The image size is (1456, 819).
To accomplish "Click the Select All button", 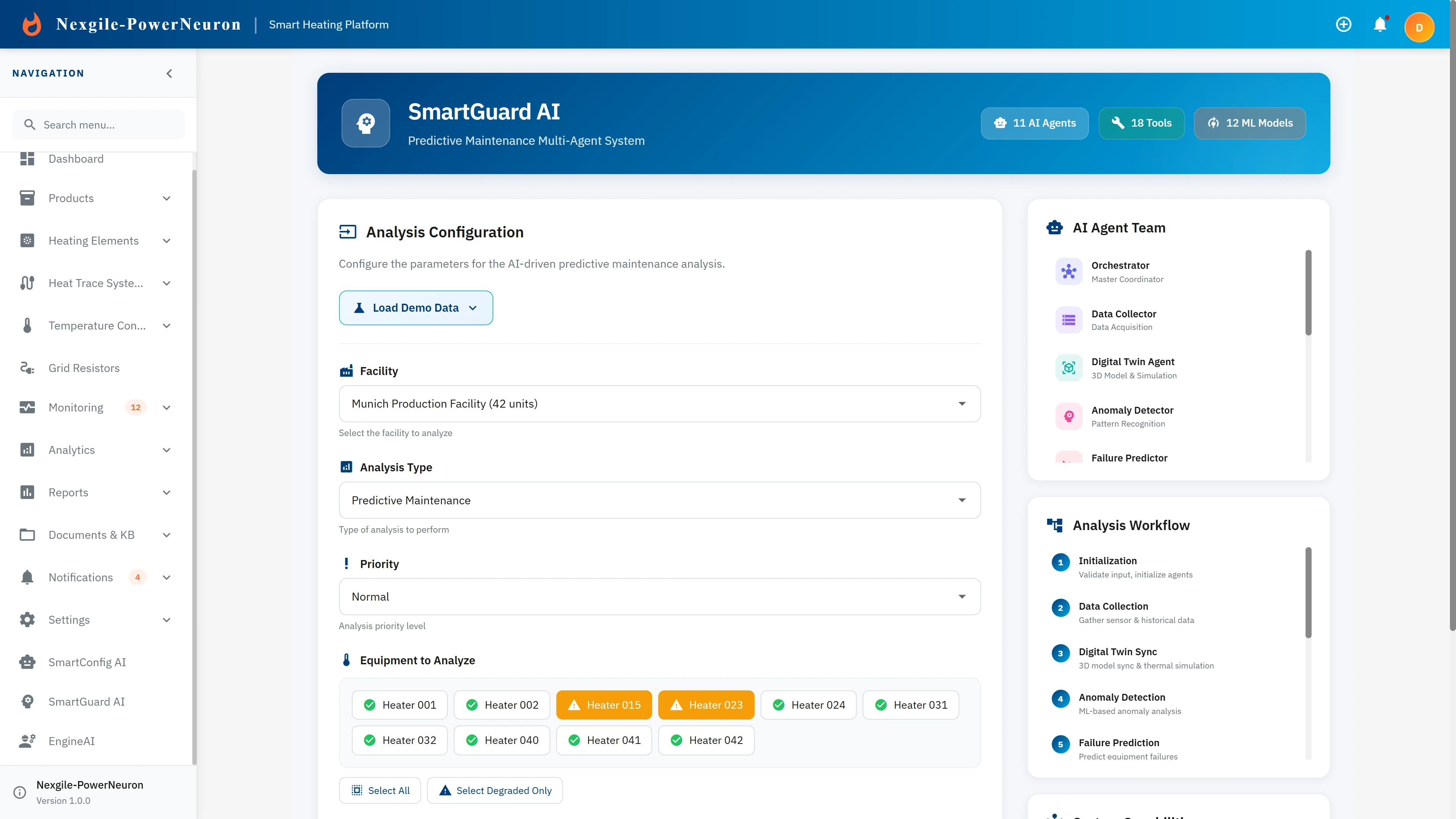I will pyautogui.click(x=380, y=790).
